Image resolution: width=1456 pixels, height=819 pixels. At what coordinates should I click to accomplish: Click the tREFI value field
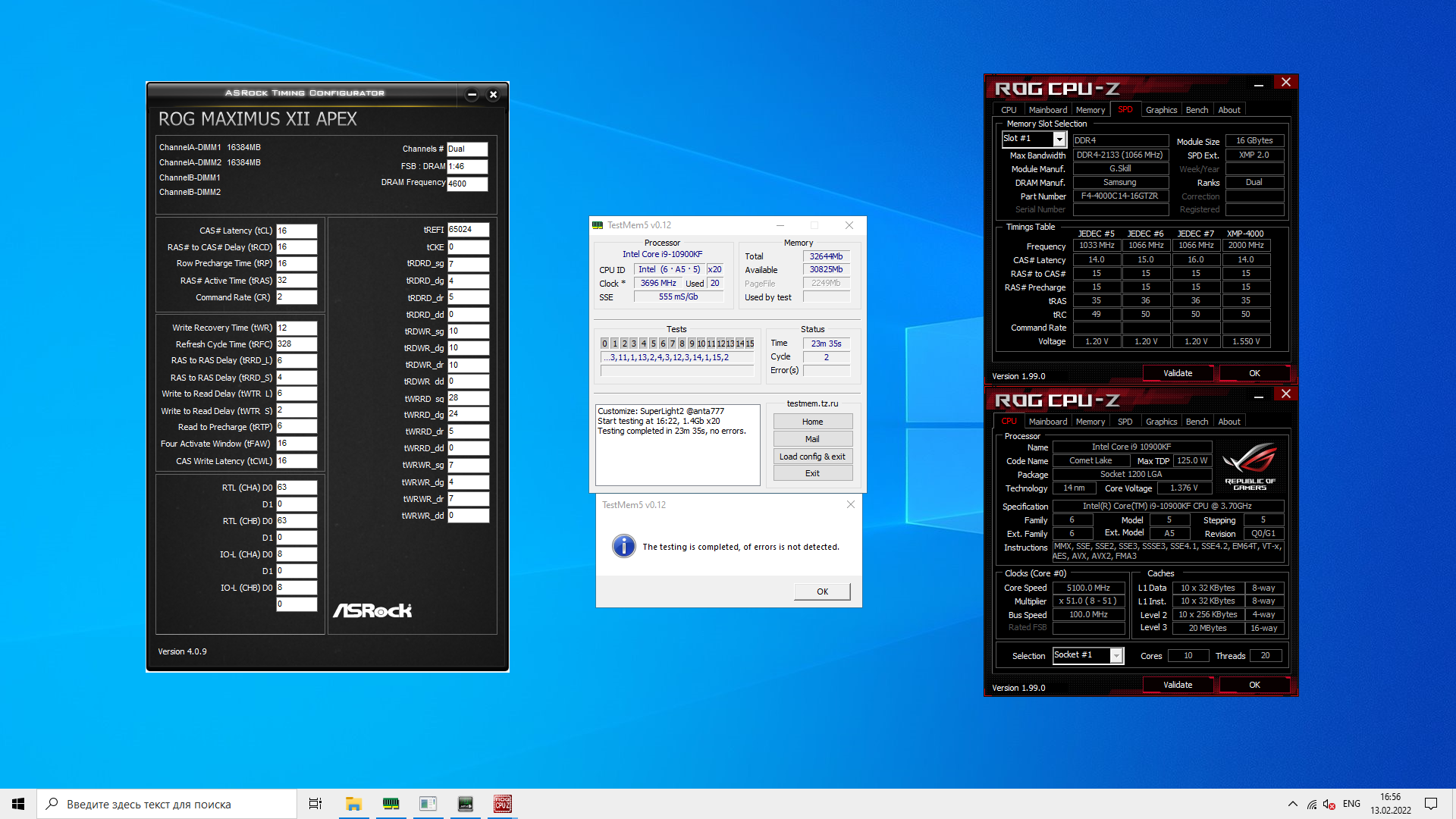pyautogui.click(x=467, y=229)
